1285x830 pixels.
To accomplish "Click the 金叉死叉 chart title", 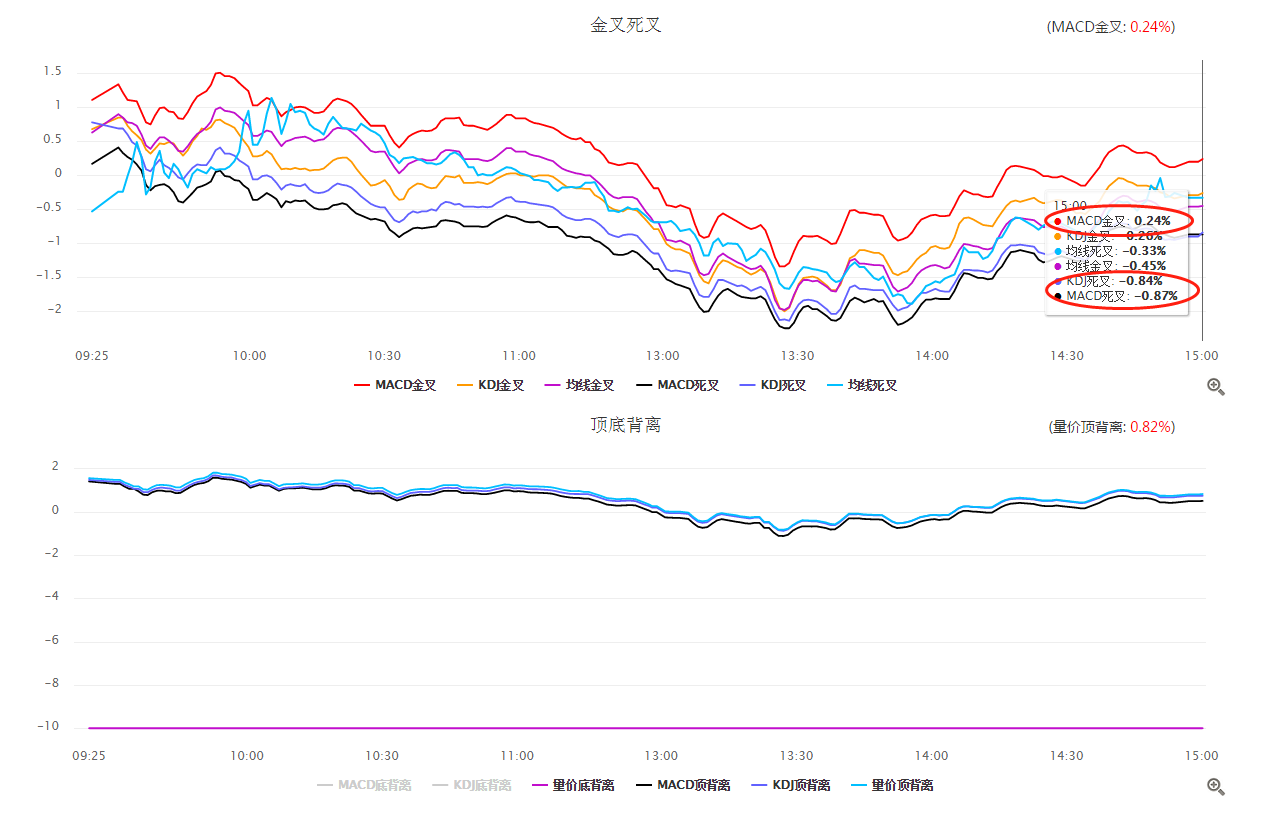I will click(626, 25).
